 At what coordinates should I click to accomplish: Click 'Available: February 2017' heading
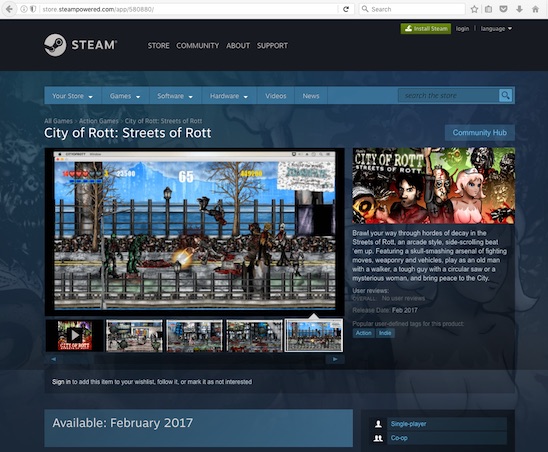(122, 423)
